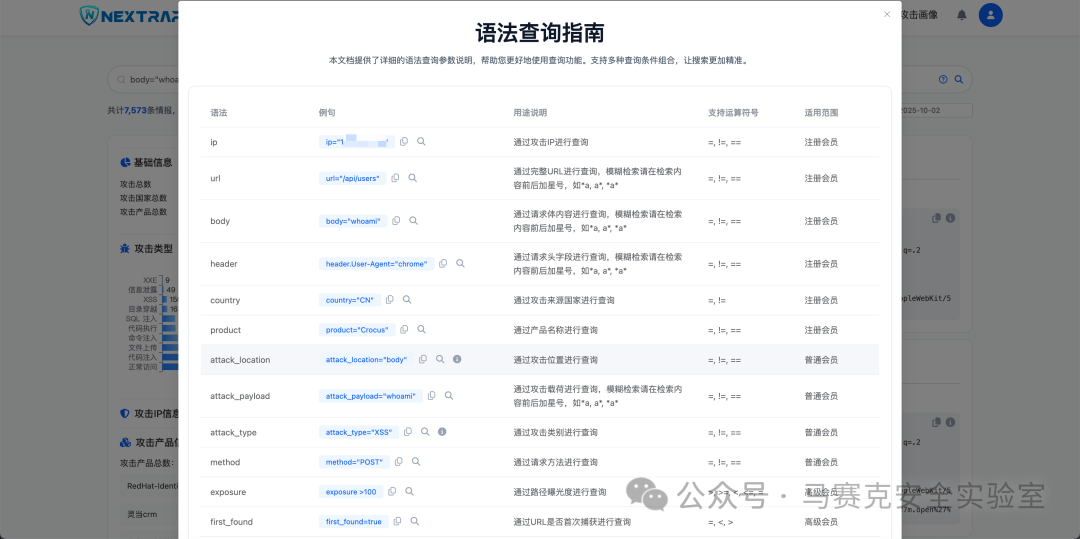Show info for attack_type syntax
1080x539 pixels.
tap(442, 432)
